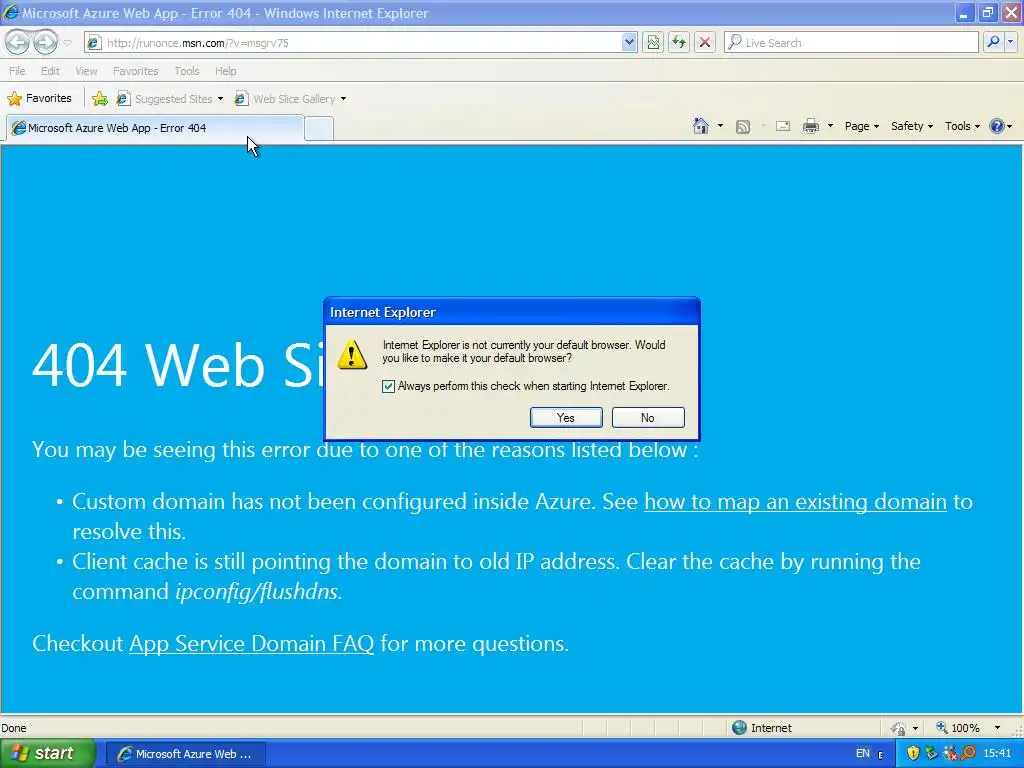The width and height of the screenshot is (1024, 768).
Task: Go to the Home page icon
Action: coord(701,126)
